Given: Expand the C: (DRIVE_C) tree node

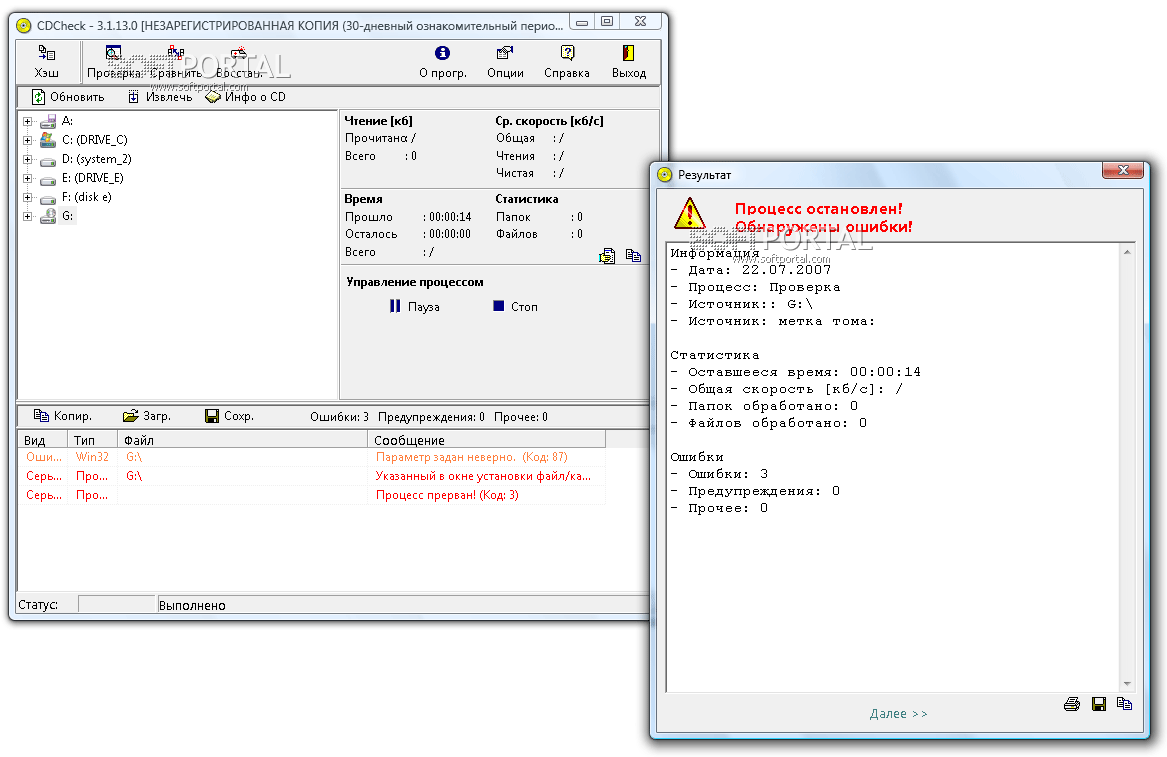Looking at the screenshot, I should (28, 140).
